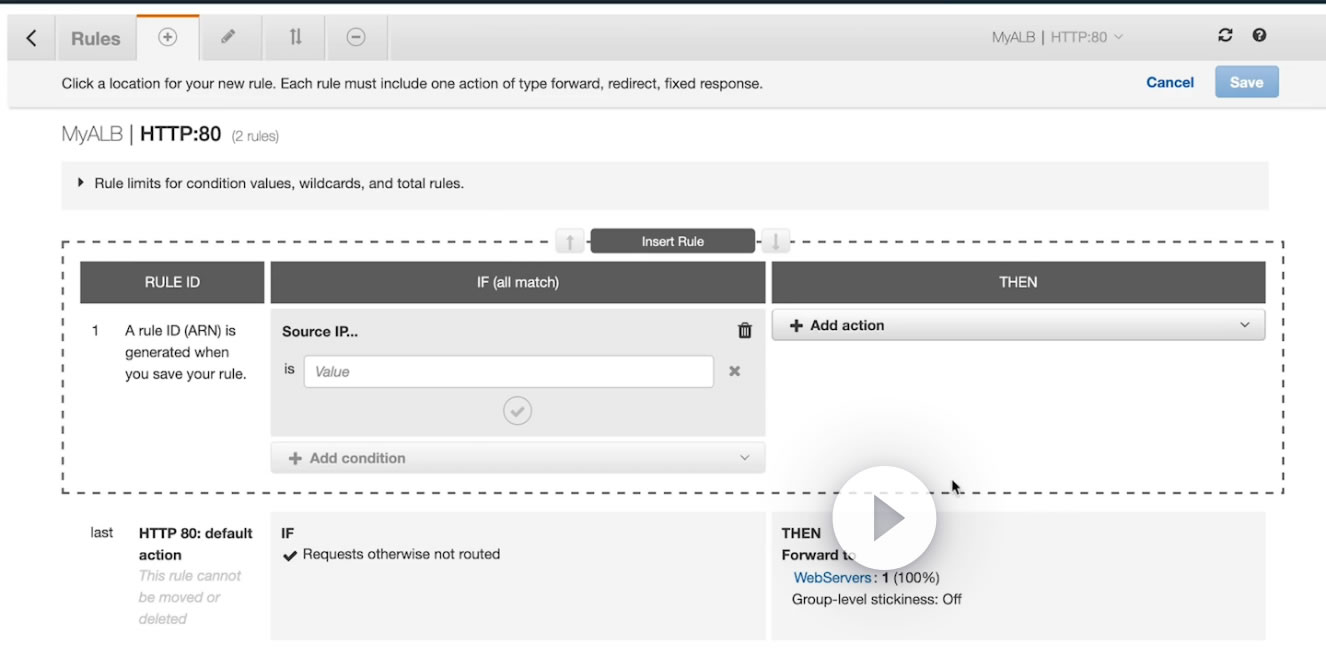This screenshot has height=671, width=1326.
Task: Confirm the condition with the checkmark circle
Action: coord(517,411)
